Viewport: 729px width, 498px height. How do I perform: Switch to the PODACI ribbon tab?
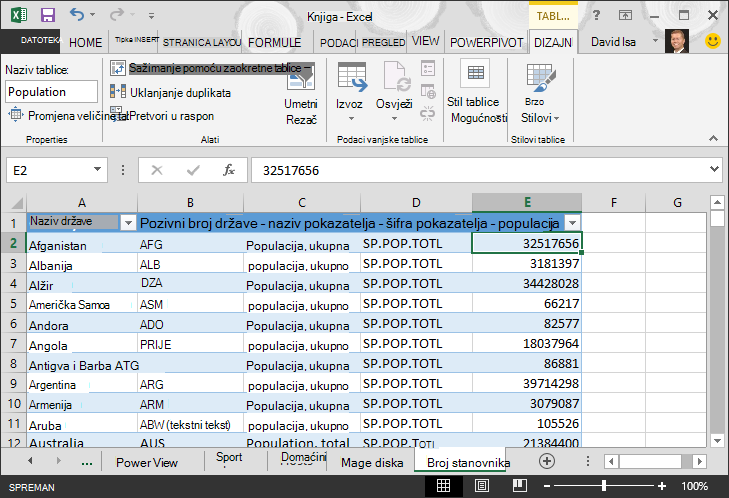[x=339, y=43]
